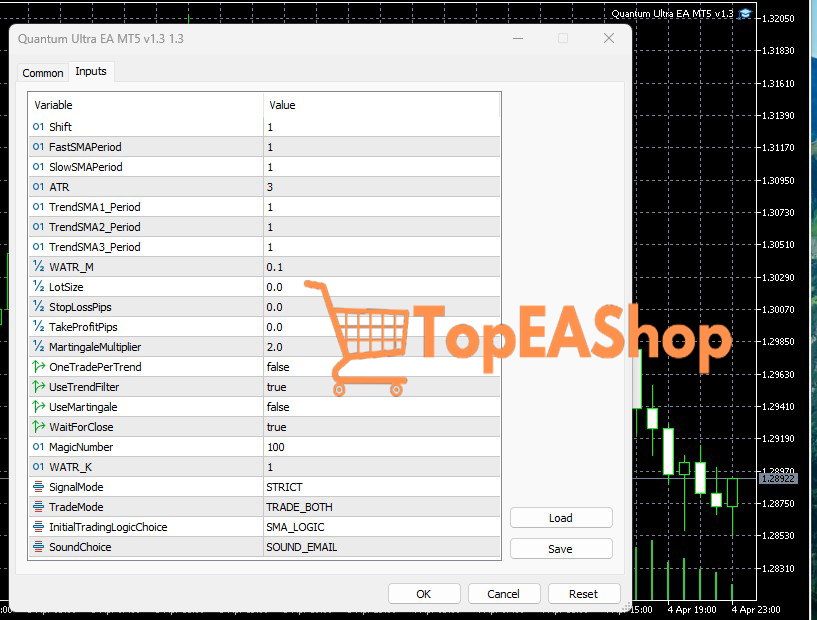Click the integer icon next to ATR
This screenshot has height=620, width=817.
click(x=39, y=187)
